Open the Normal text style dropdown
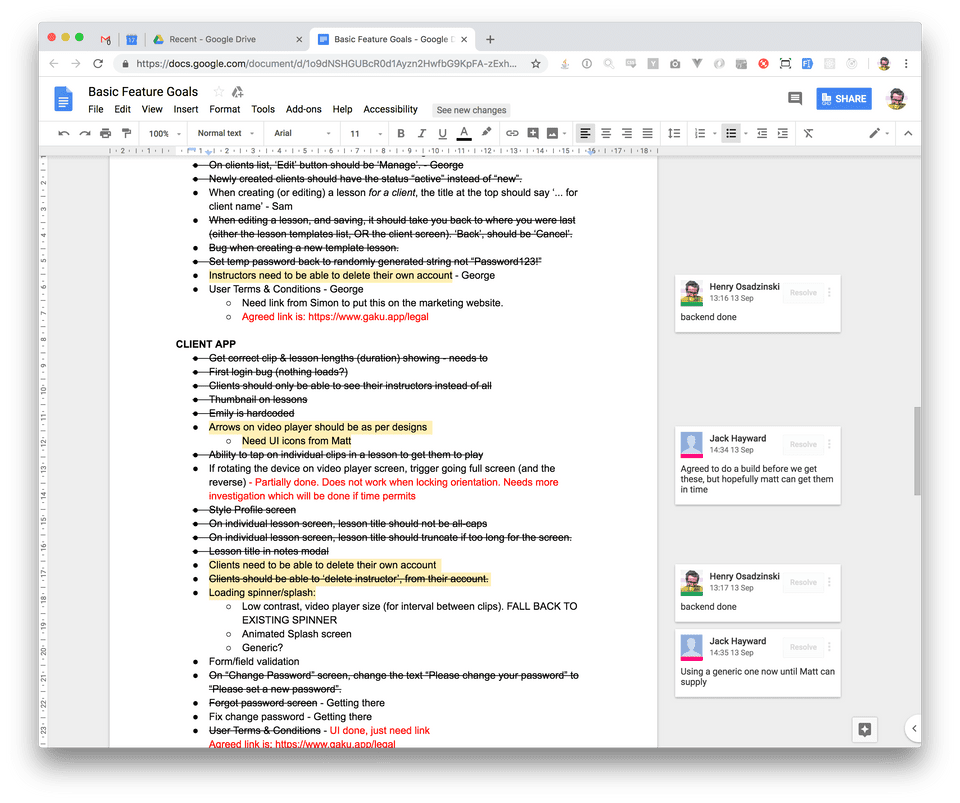The width and height of the screenshot is (960, 803). (225, 133)
